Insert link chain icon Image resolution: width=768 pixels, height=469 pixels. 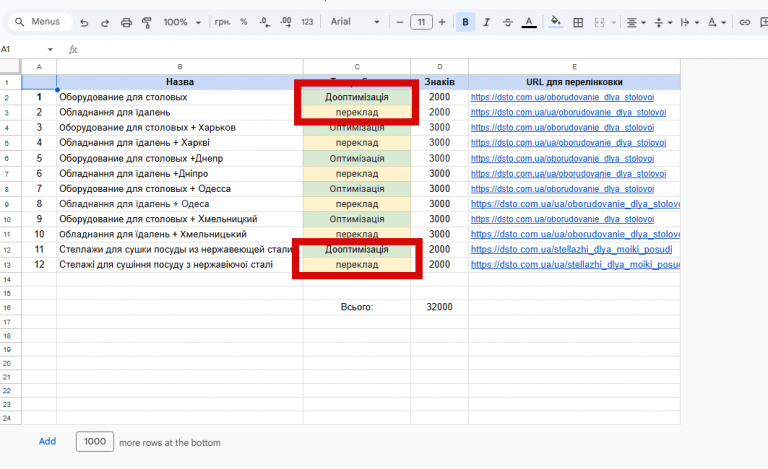click(x=744, y=22)
